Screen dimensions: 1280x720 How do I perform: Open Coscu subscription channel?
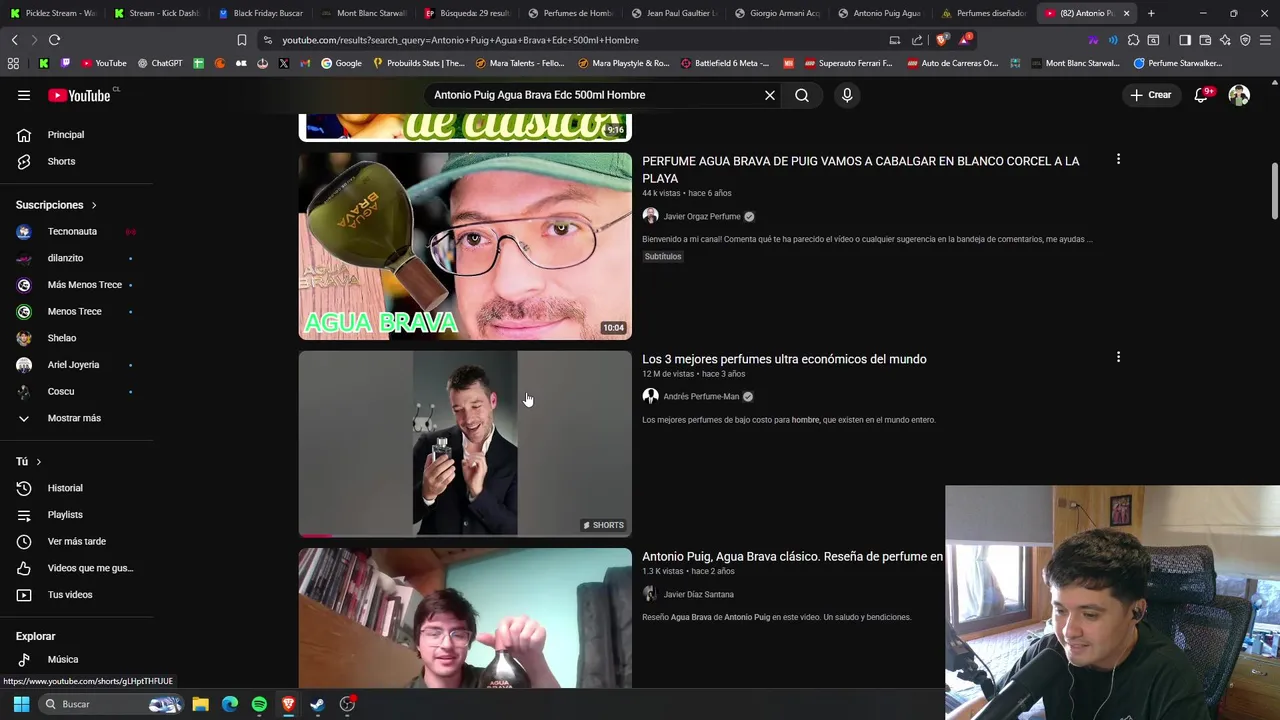(x=60, y=391)
